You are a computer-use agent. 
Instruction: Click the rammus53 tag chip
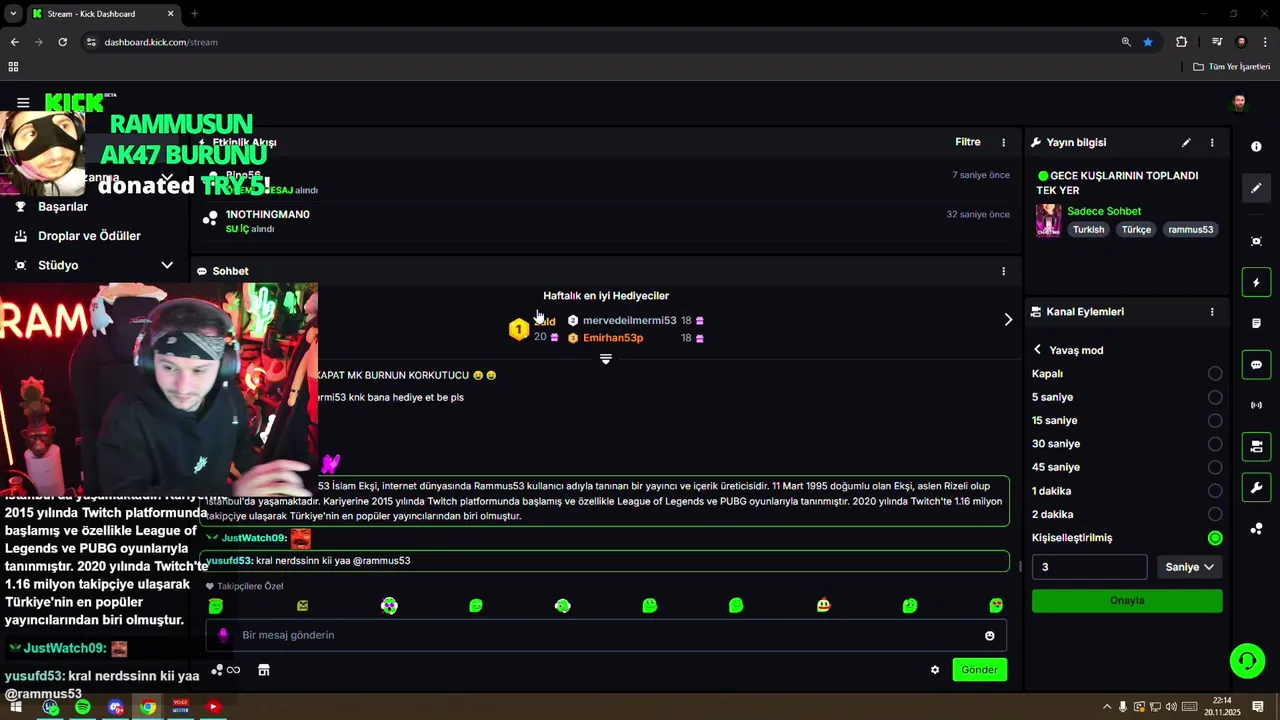[x=1191, y=230]
